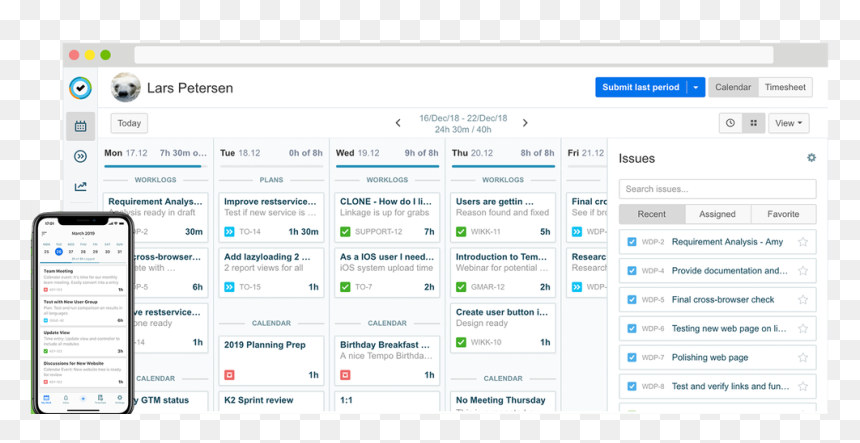Click the plan icon on the TO-14 card
This screenshot has width=860, height=443.
pyautogui.click(x=229, y=232)
